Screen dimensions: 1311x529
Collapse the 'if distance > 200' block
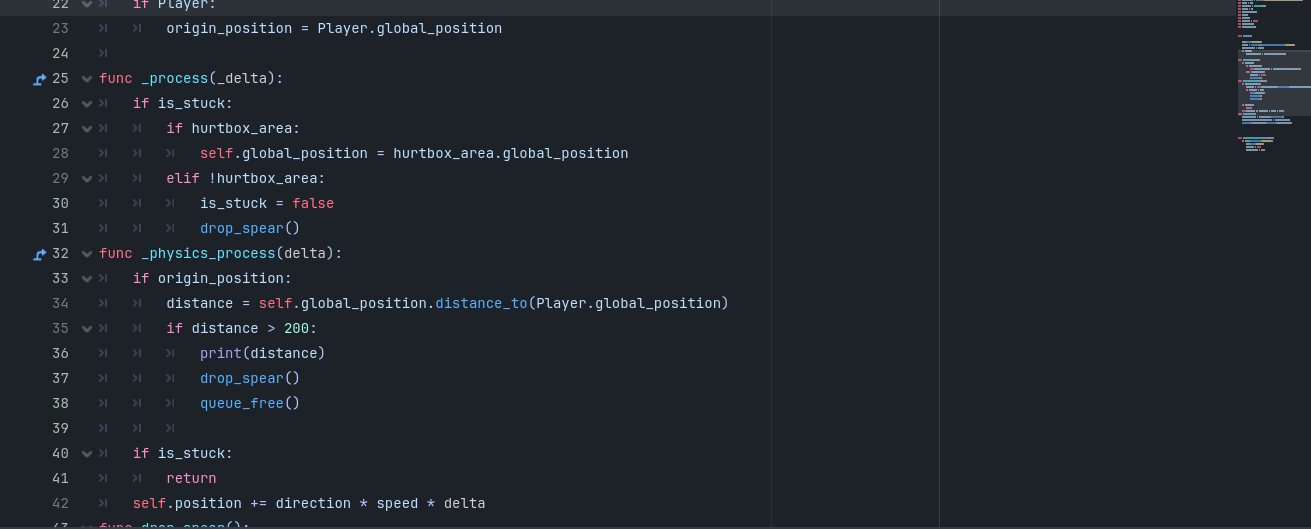point(87,329)
